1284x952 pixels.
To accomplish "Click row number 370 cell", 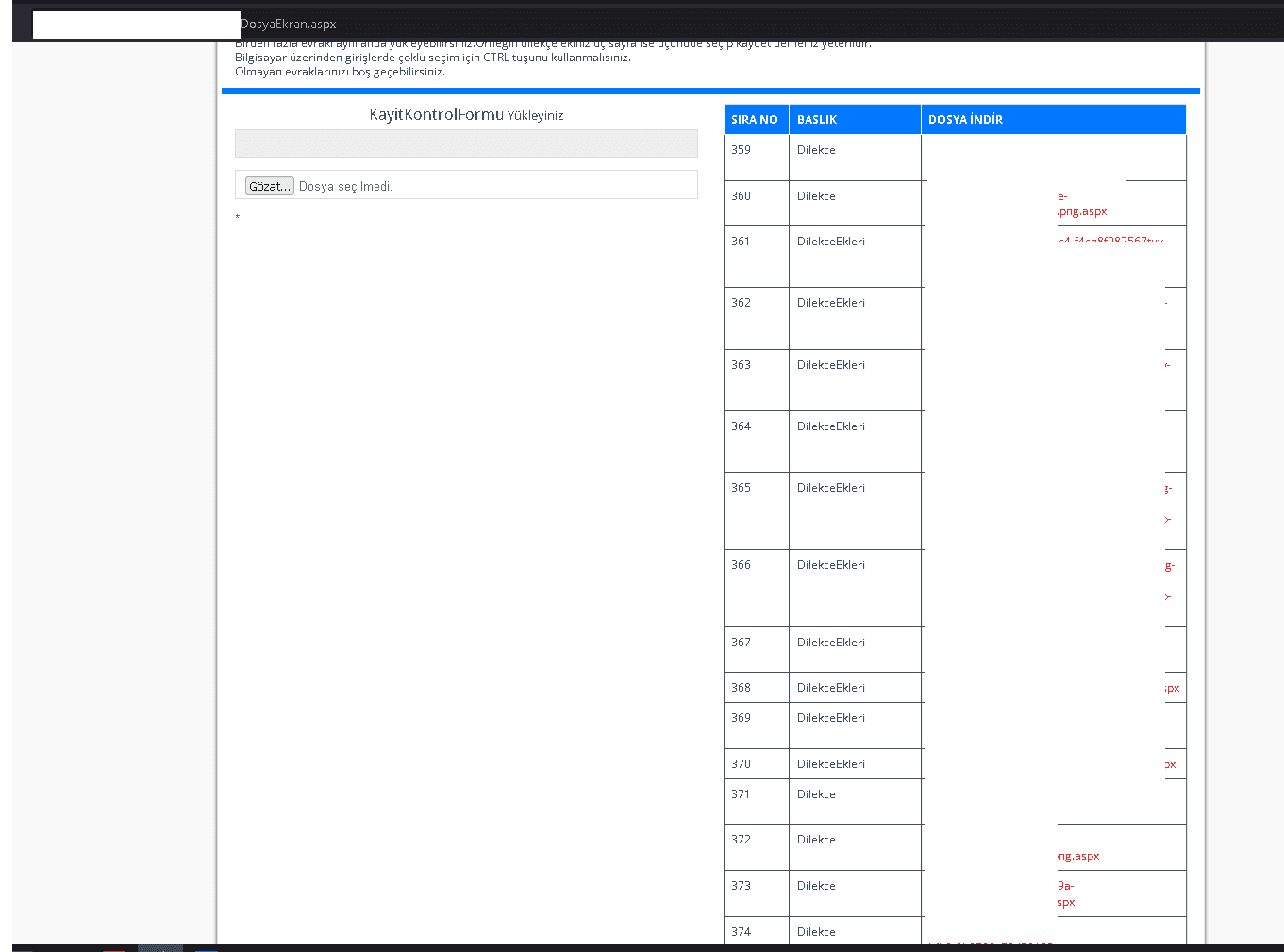I will pyautogui.click(x=742, y=764).
